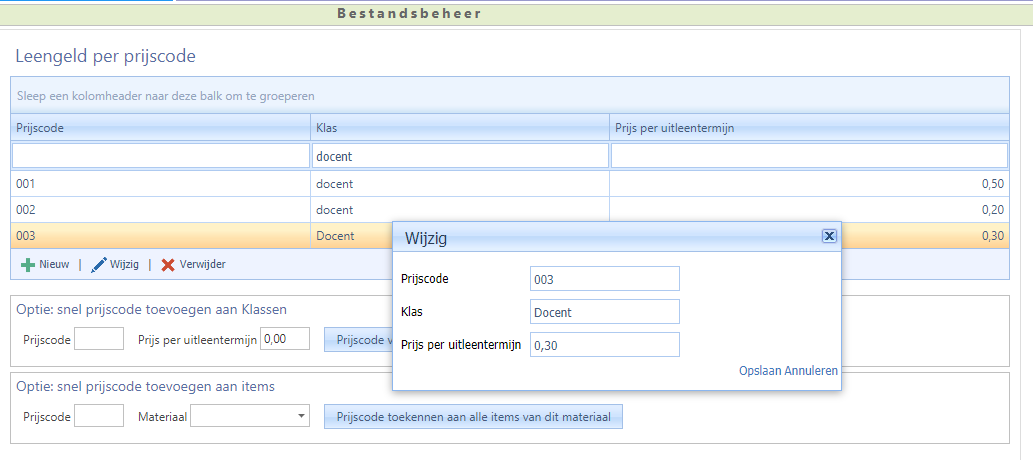Viewport: 1033px width, 460px height.
Task: Sort by the Klas column header
Action: (x=459, y=127)
